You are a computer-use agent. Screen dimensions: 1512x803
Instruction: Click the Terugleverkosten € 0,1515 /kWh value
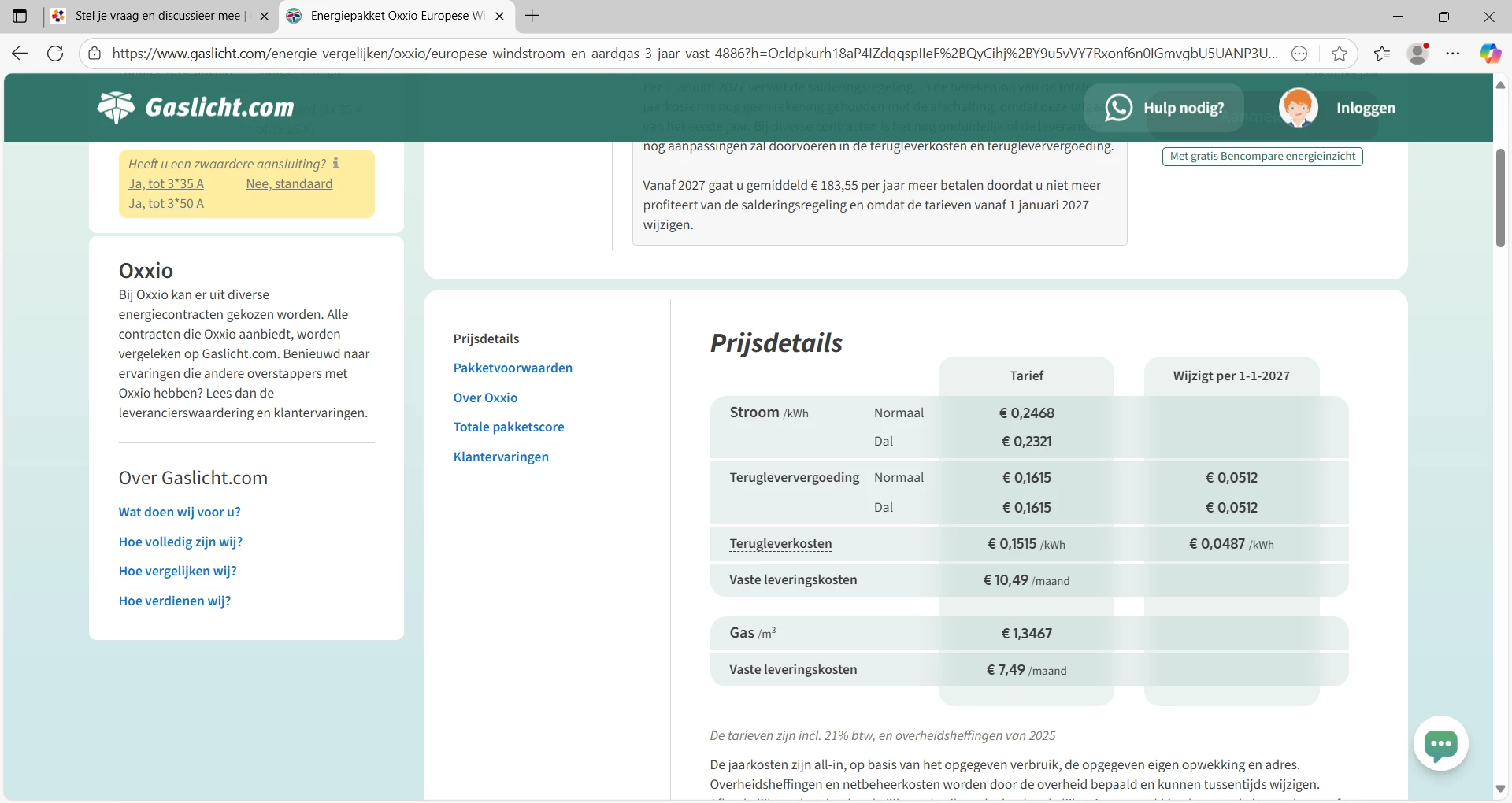1026,544
